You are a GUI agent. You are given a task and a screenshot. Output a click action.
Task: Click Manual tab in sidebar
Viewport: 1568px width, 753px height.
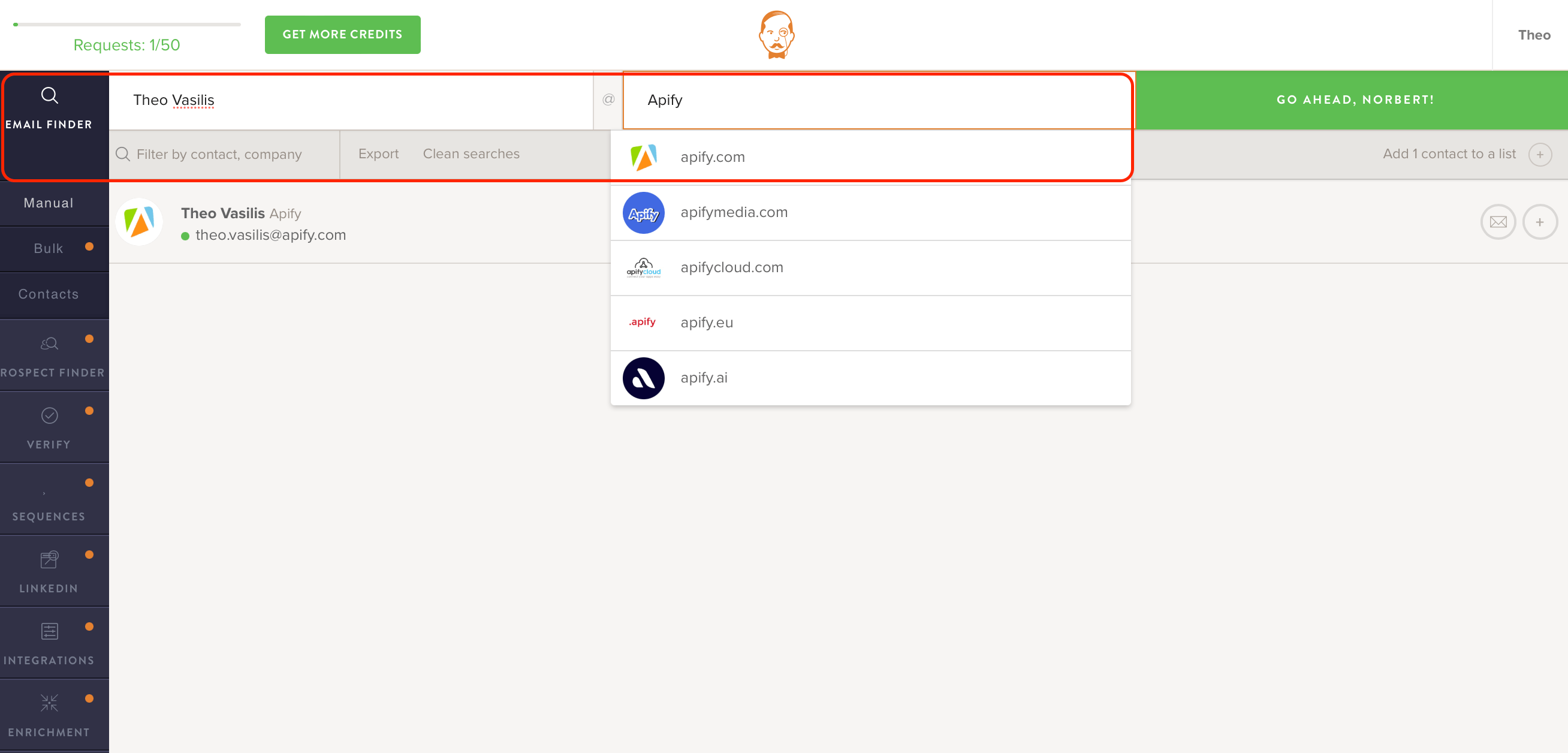(x=48, y=202)
